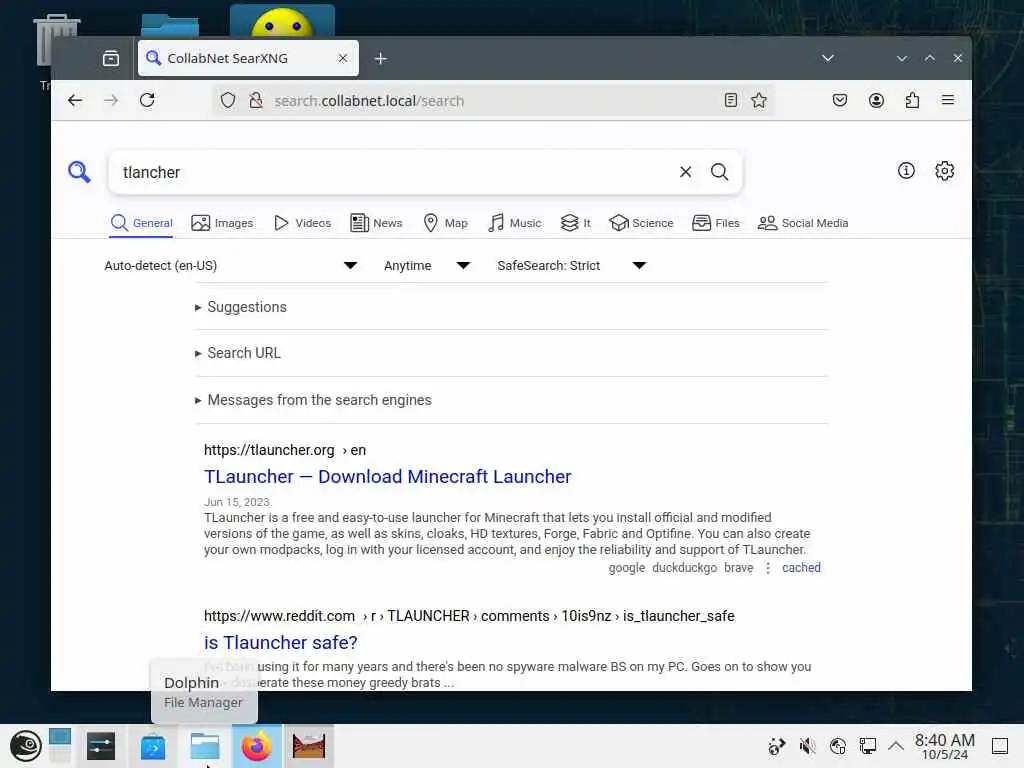Click the https://tlauncher.org result URL
The image size is (1024, 768).
tap(269, 450)
